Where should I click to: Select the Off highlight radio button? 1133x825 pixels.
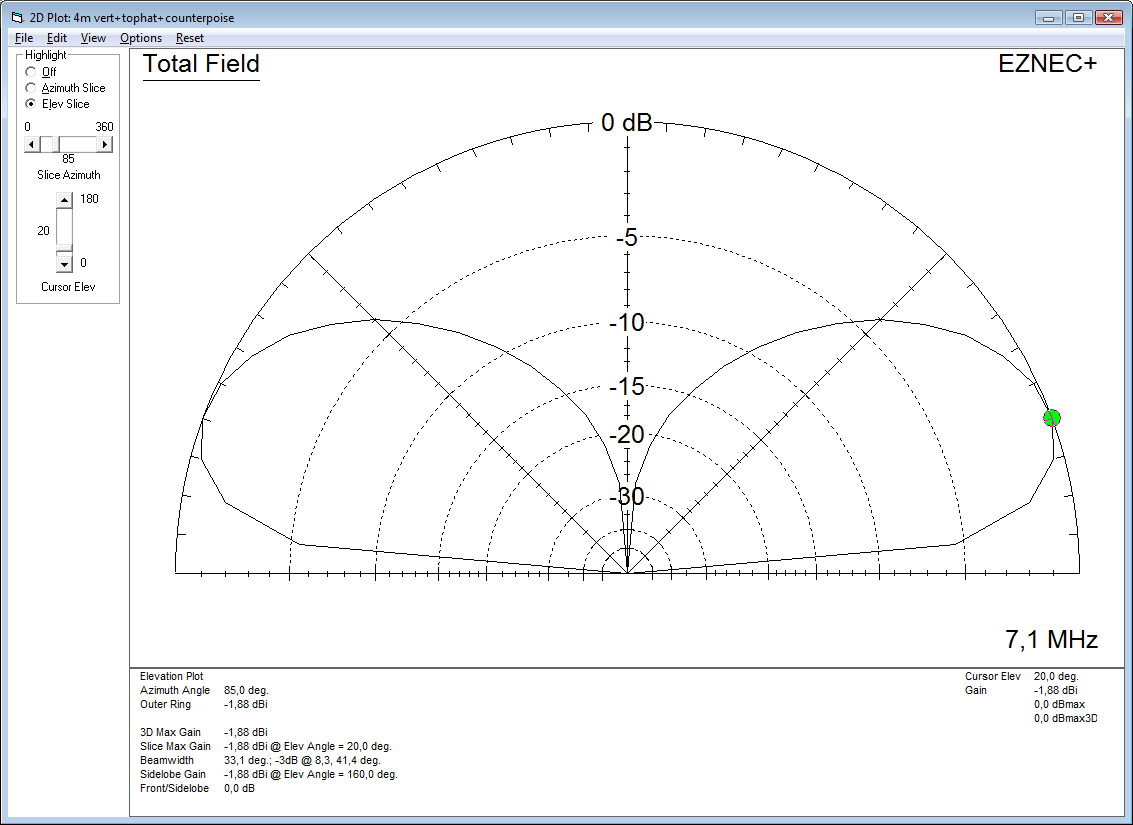(x=31, y=72)
